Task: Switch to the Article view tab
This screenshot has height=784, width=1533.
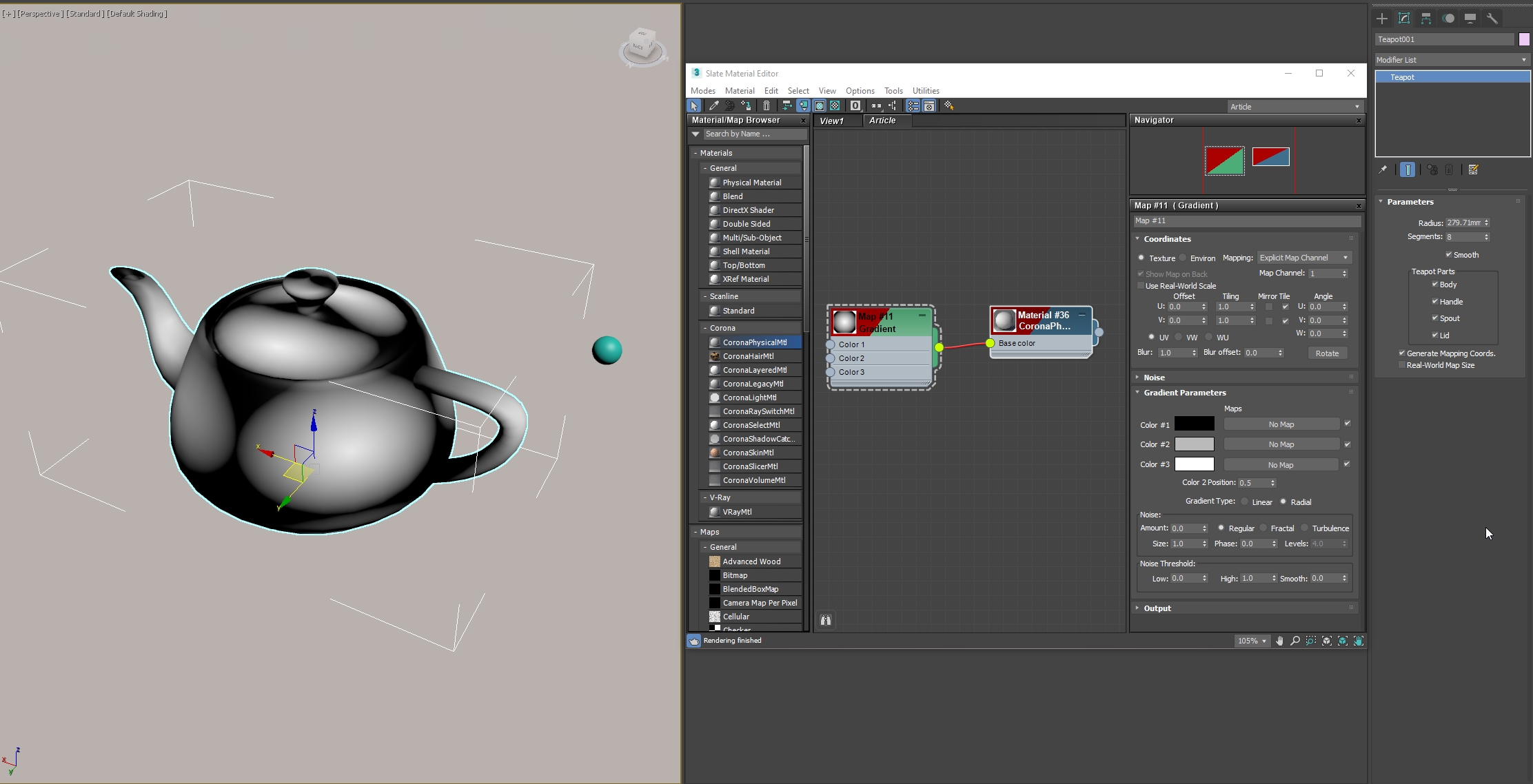Action: coord(882,121)
